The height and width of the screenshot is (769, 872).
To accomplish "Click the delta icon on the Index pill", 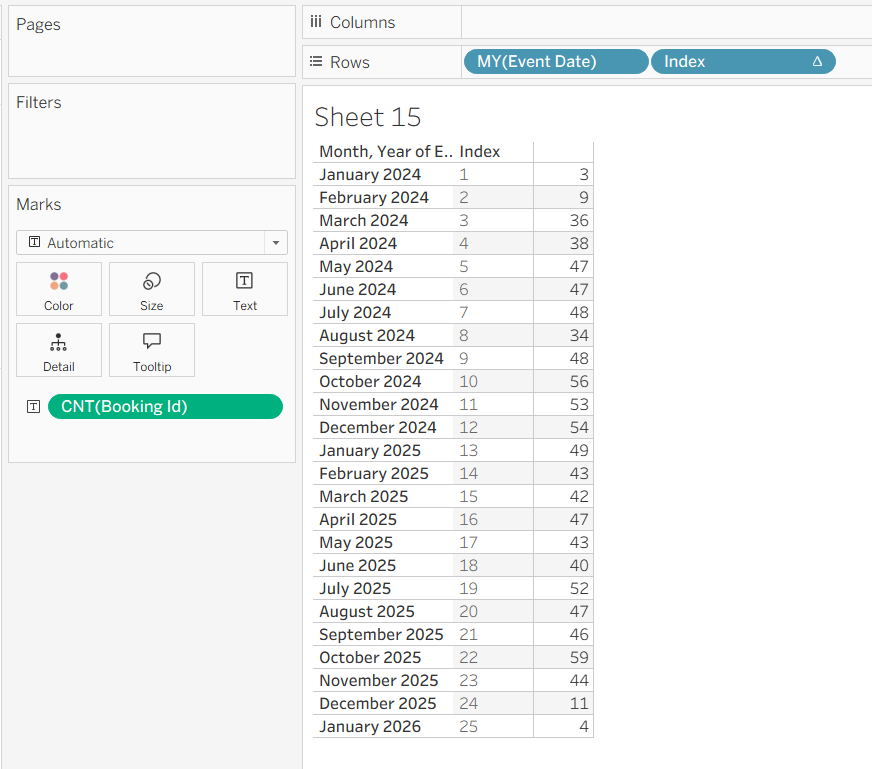I will point(817,62).
